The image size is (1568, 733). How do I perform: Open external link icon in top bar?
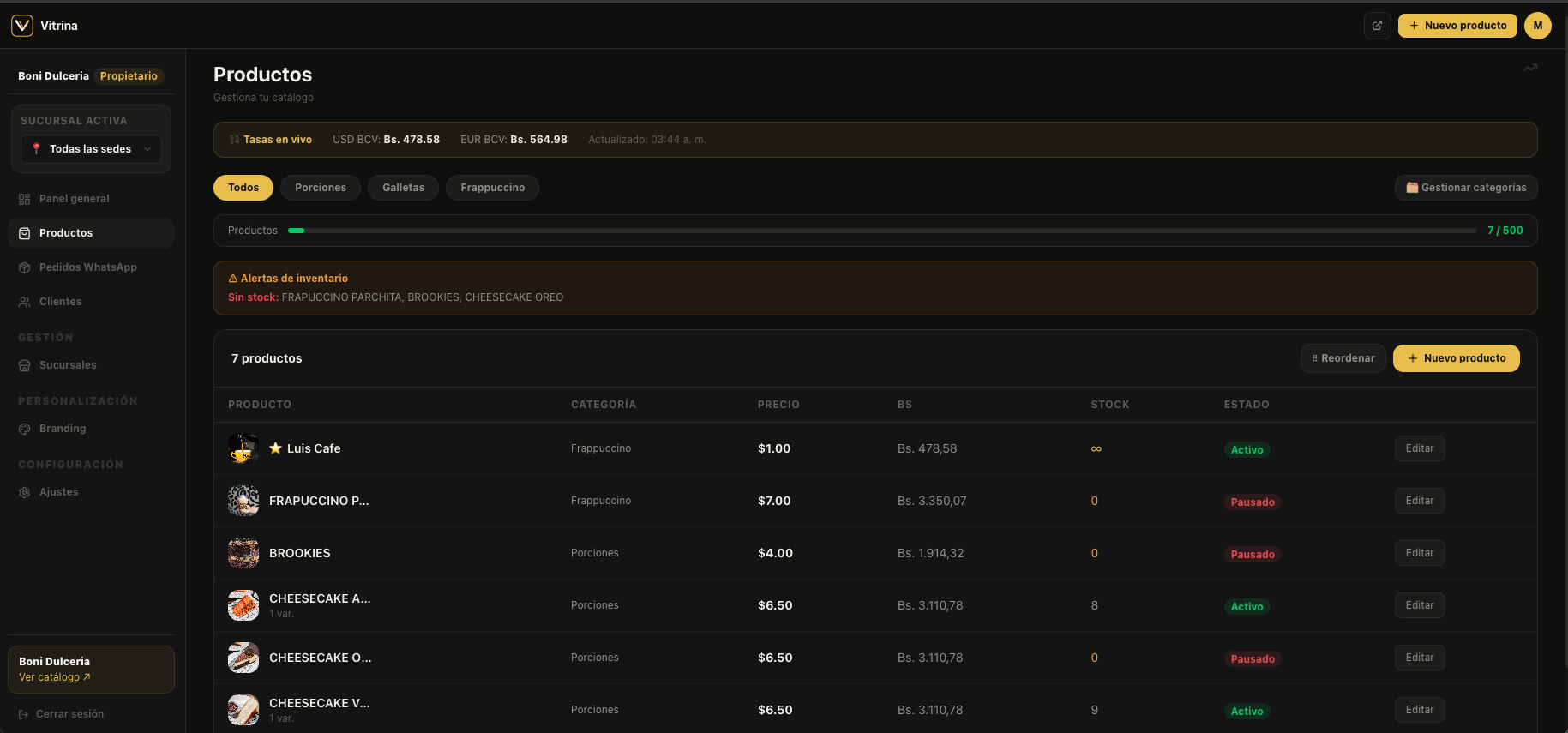point(1377,26)
